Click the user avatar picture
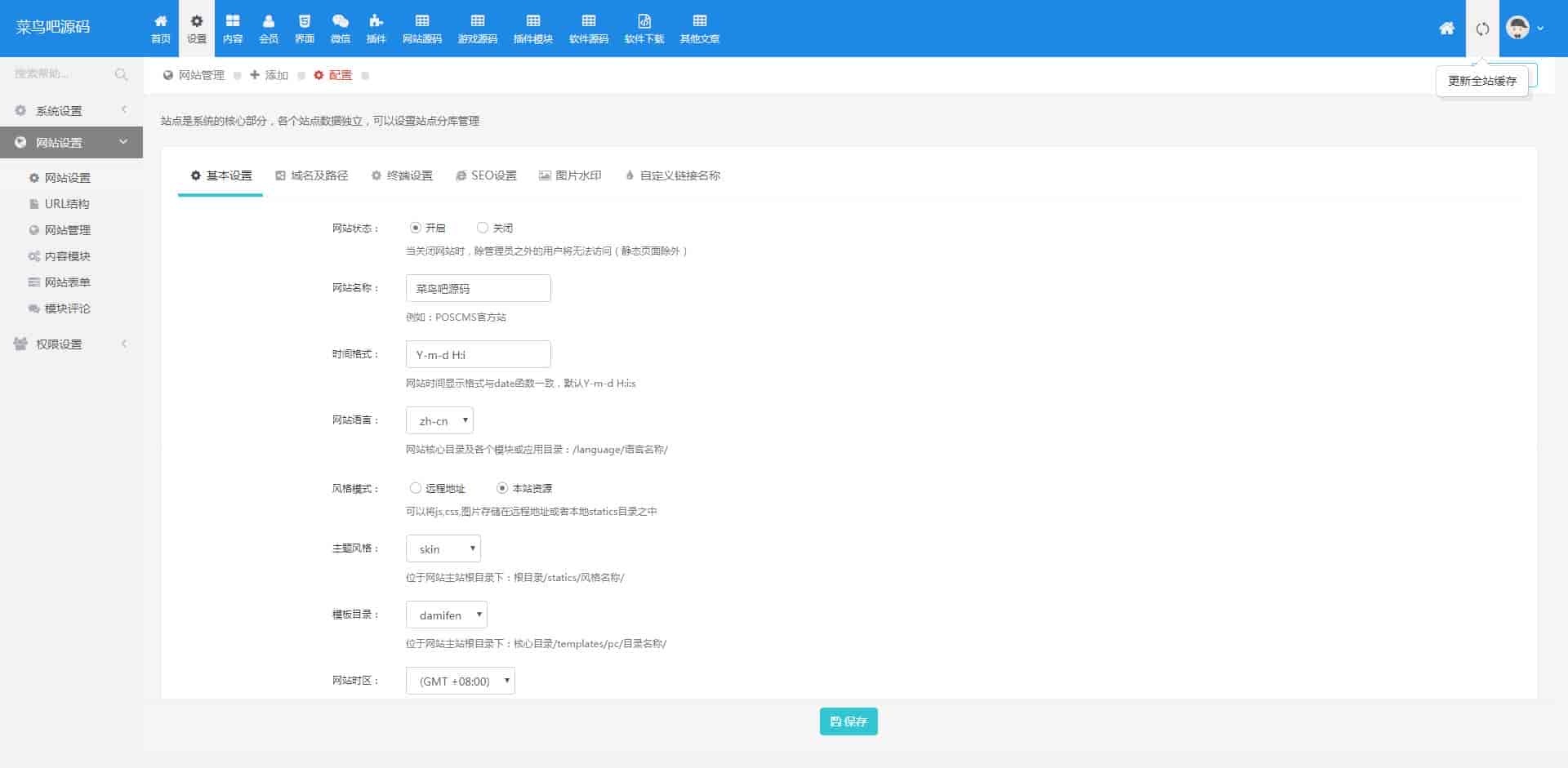The image size is (1568, 768). point(1517,28)
